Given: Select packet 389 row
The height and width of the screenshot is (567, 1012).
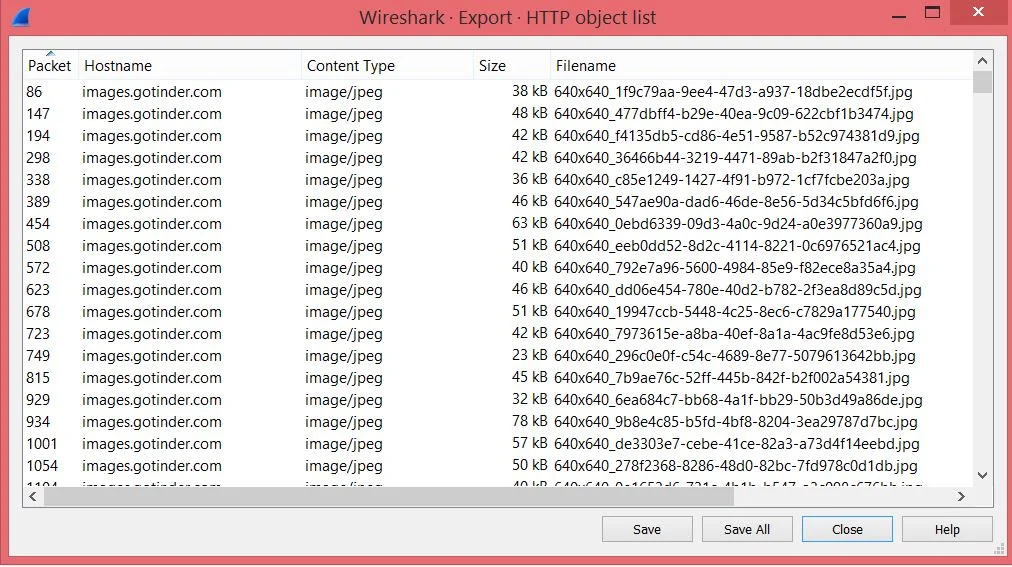Looking at the screenshot, I should (x=497, y=201).
